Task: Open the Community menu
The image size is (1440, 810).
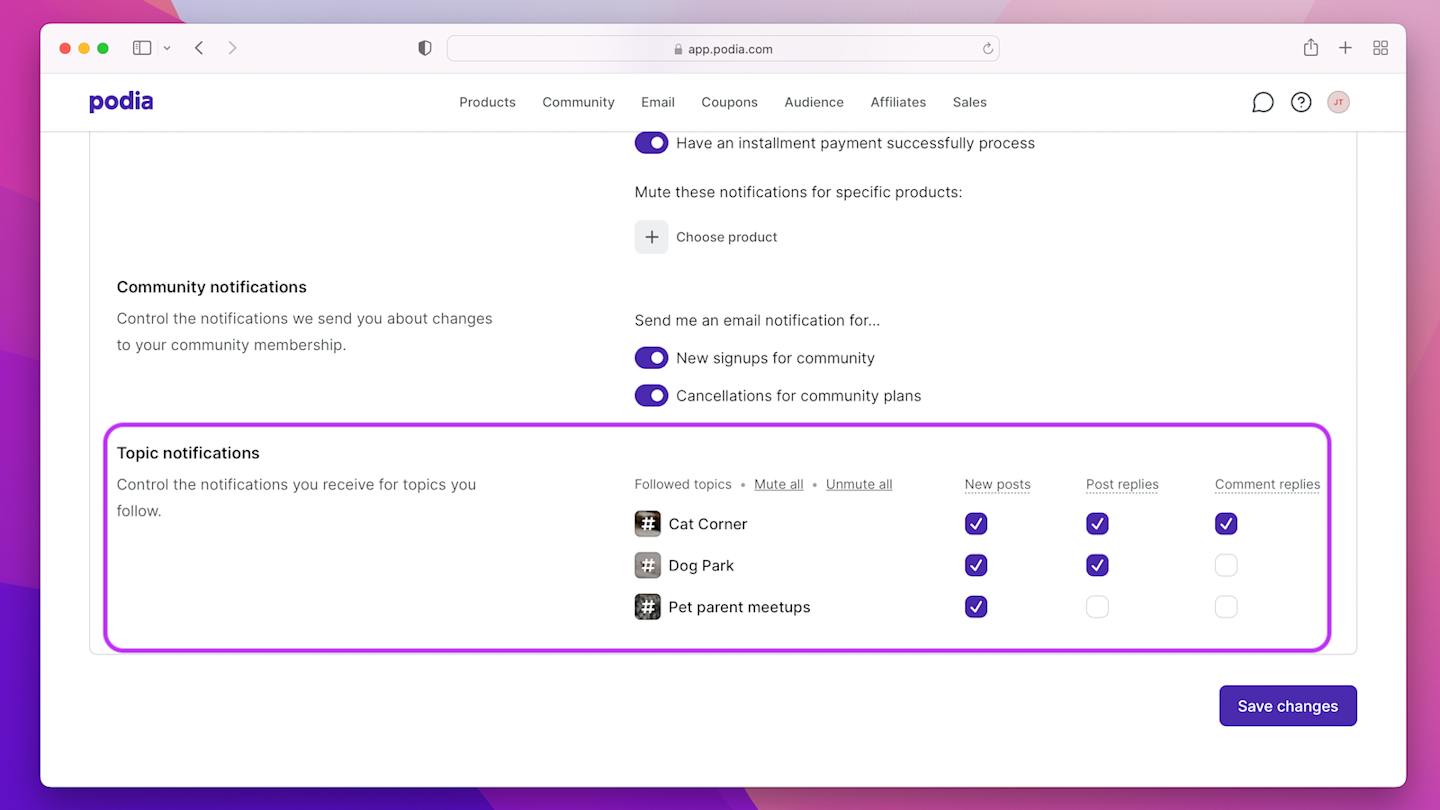Action: tap(578, 102)
